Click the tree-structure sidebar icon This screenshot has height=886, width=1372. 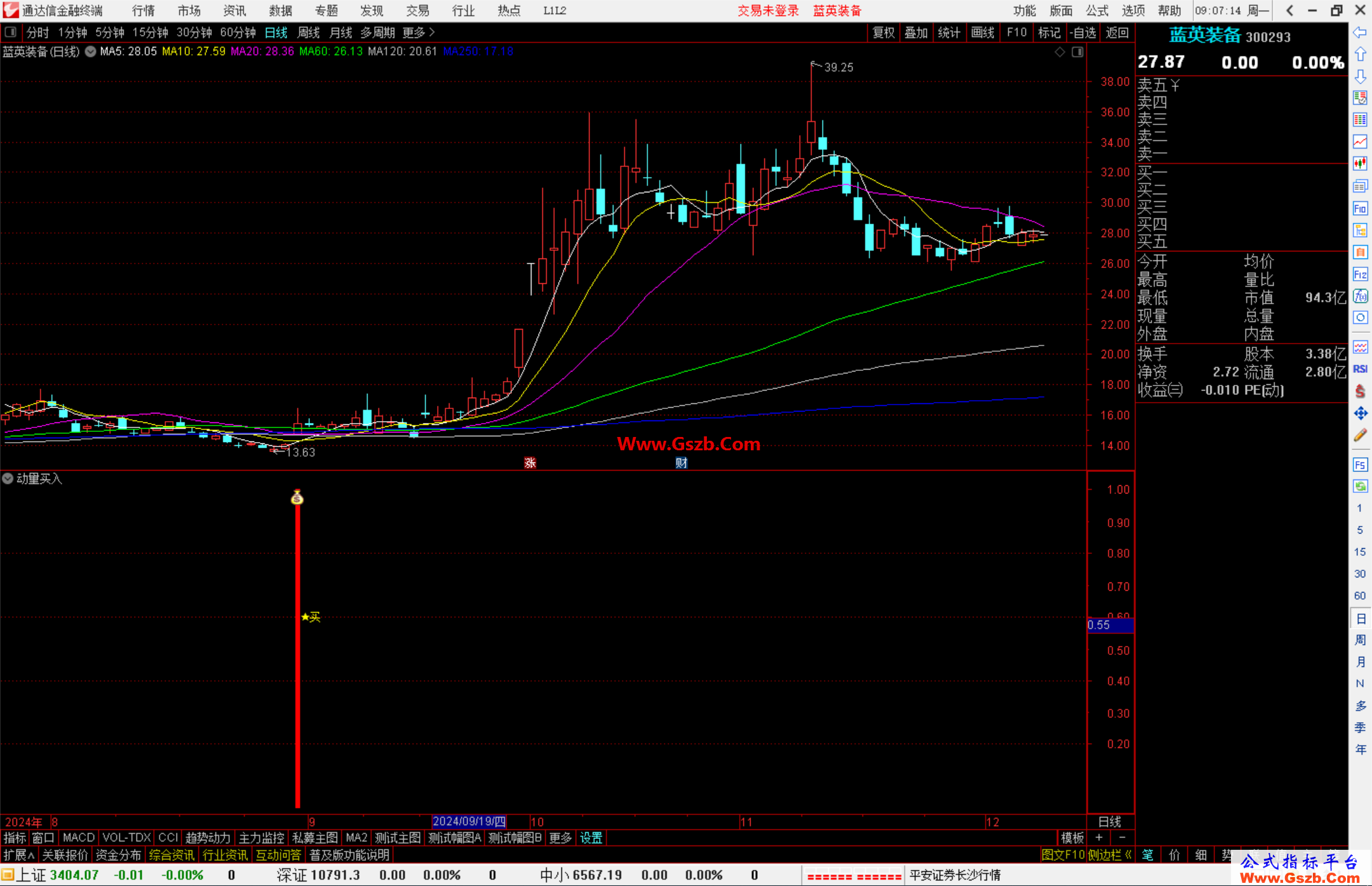point(1360,230)
